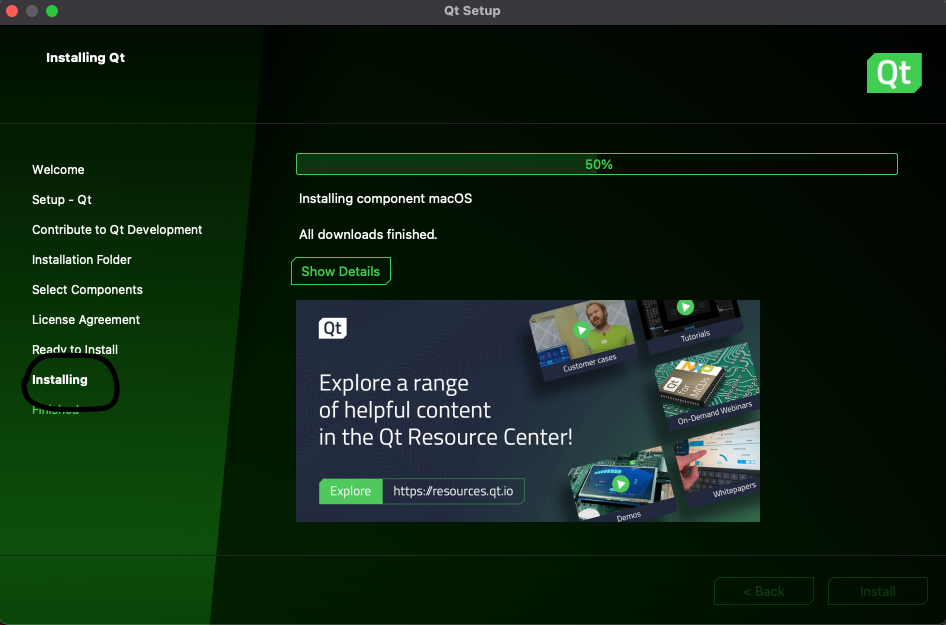Screen dimensions: 946x625
Task: Select the Welcome step in sidebar
Action: coord(58,170)
